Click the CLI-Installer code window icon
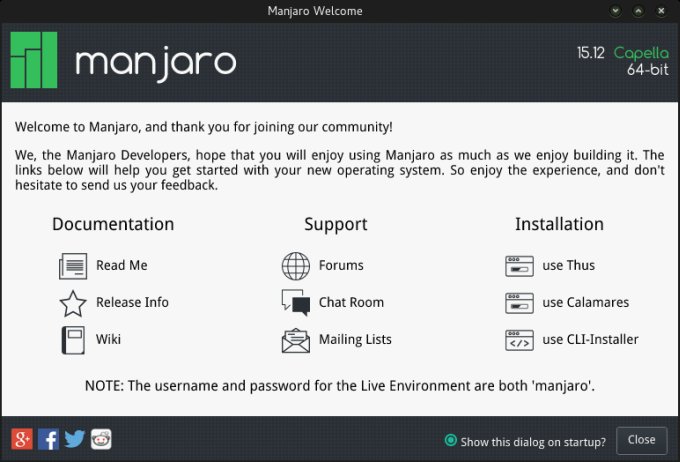The height and width of the screenshot is (462, 680). pos(519,340)
